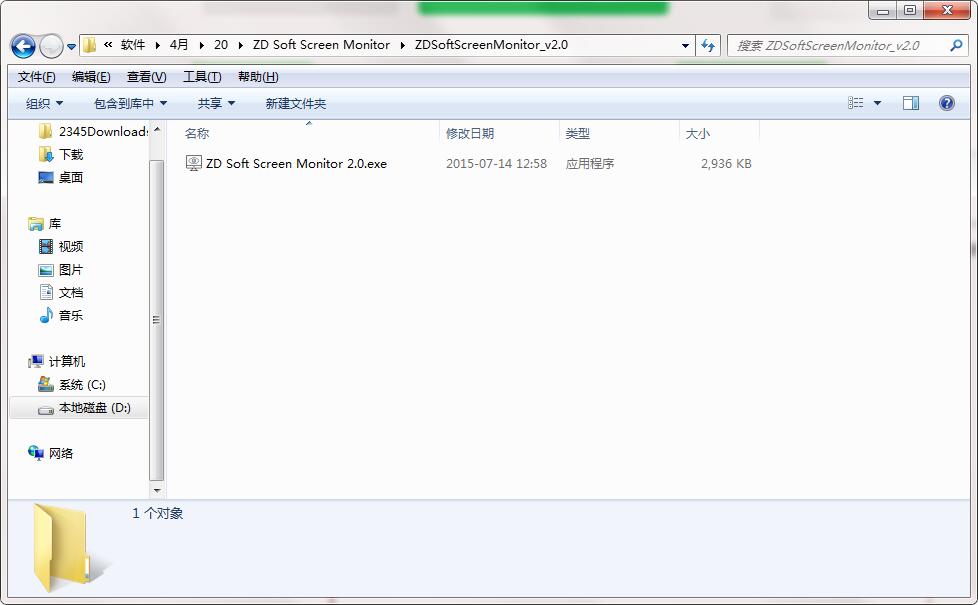Click the change view icon
The height and width of the screenshot is (605, 978).
pos(856,103)
